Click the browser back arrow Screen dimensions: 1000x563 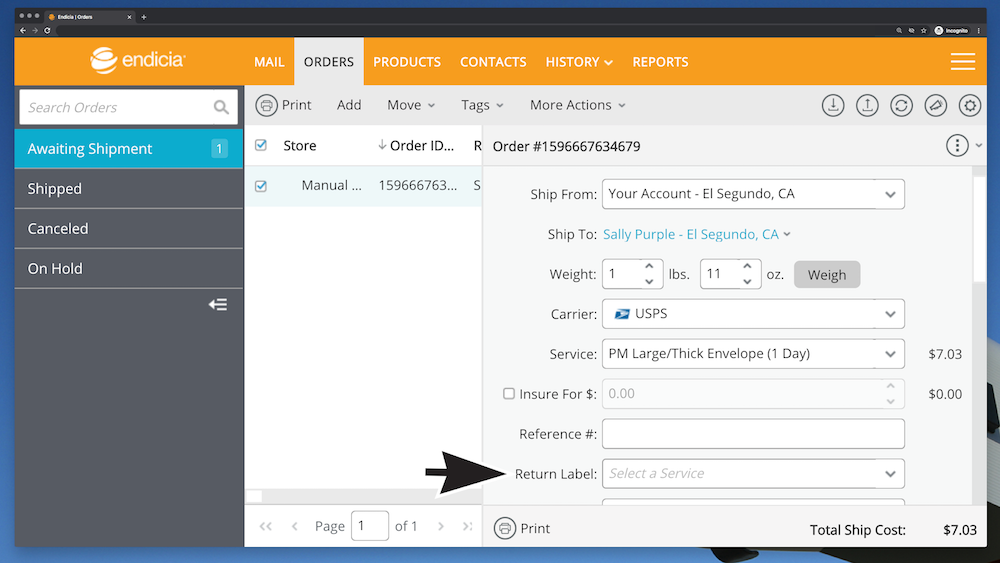pos(23,30)
